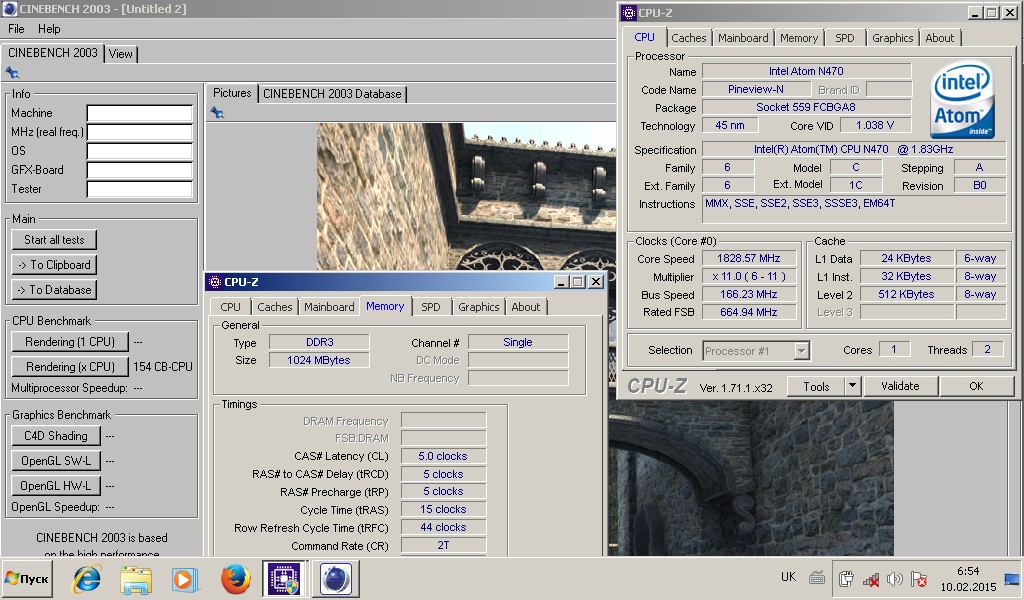This screenshot has width=1024, height=600.
Task: Open the File menu in CINEBENCH
Action: click(x=16, y=29)
